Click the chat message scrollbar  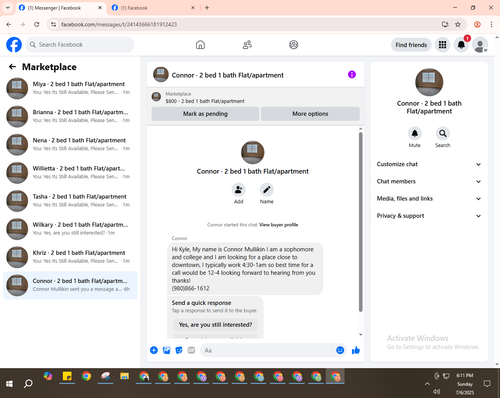(360, 222)
